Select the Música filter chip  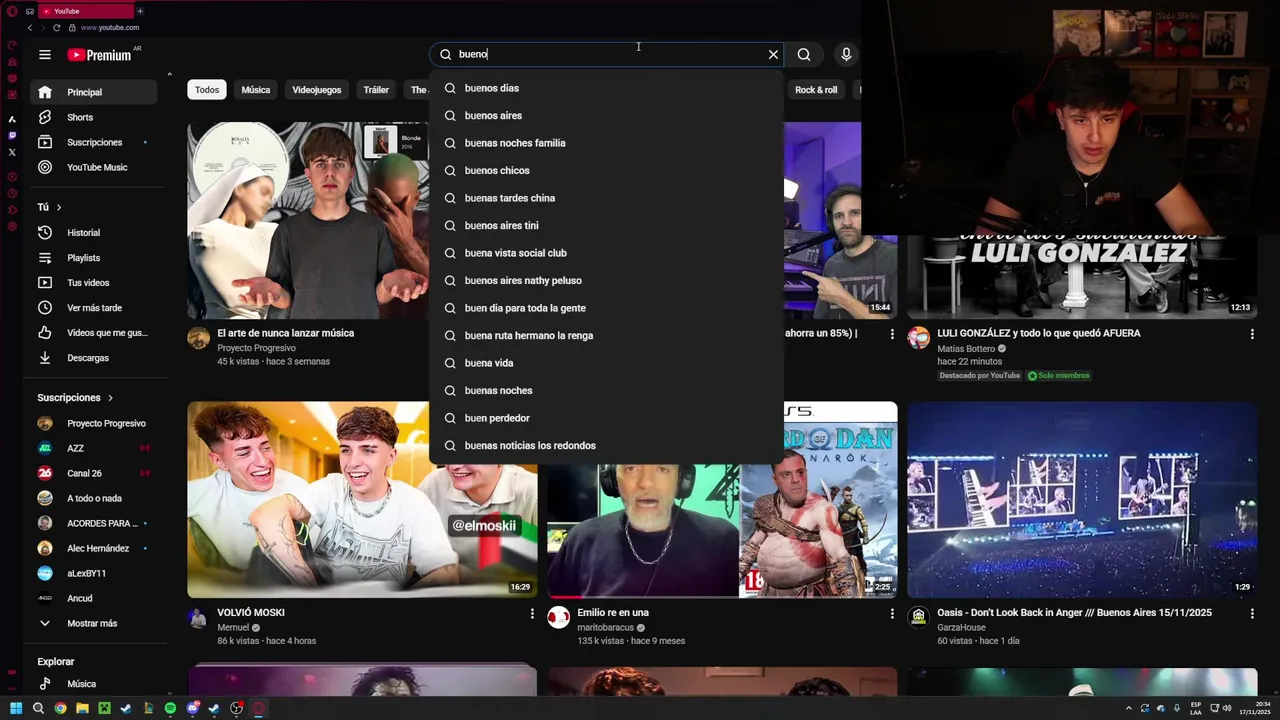point(256,90)
